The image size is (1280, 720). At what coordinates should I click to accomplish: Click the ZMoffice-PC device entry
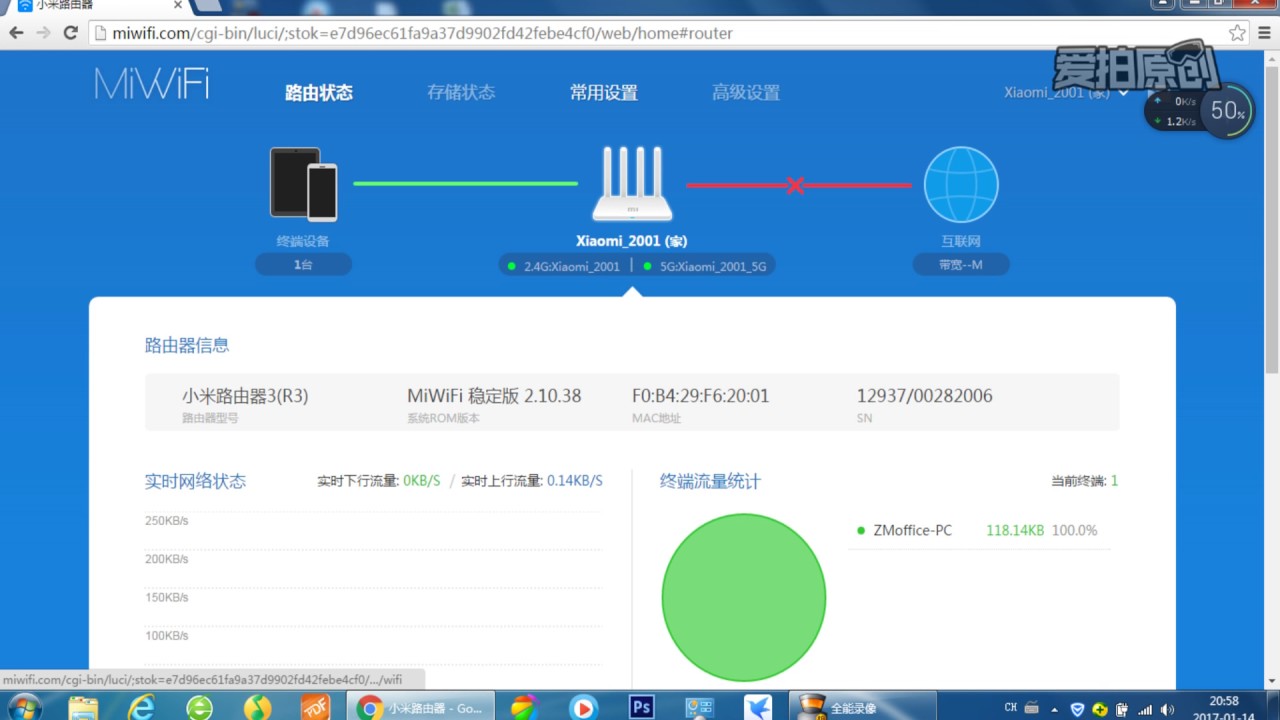point(912,531)
